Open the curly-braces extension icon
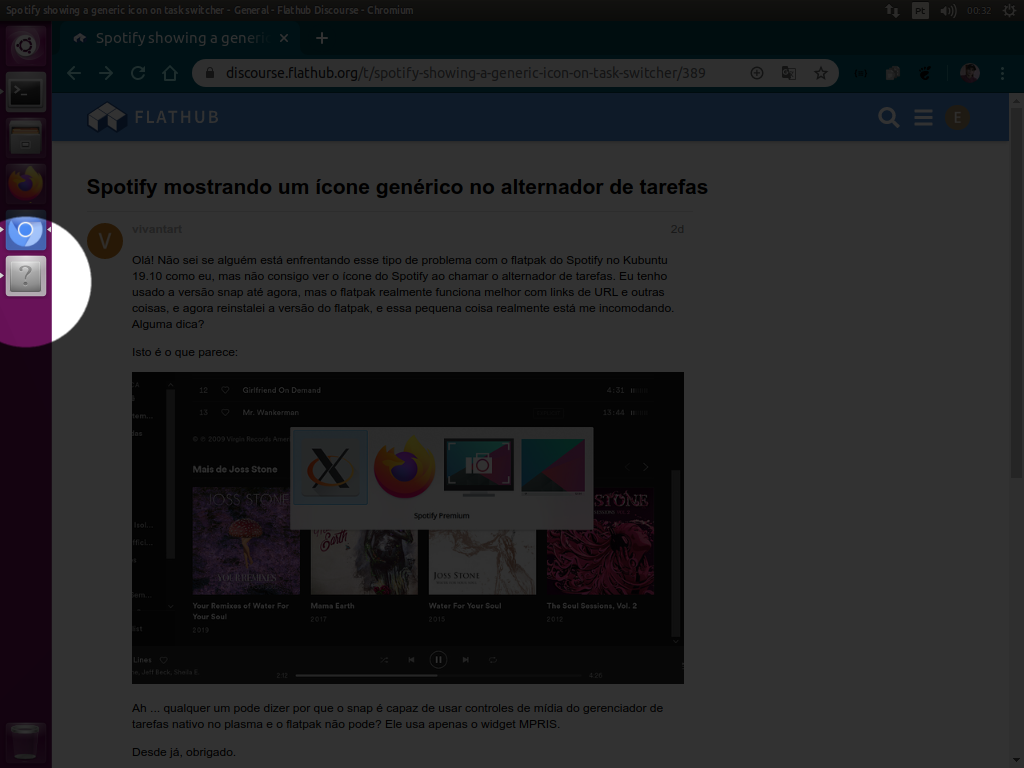The height and width of the screenshot is (768, 1024). coord(861,73)
